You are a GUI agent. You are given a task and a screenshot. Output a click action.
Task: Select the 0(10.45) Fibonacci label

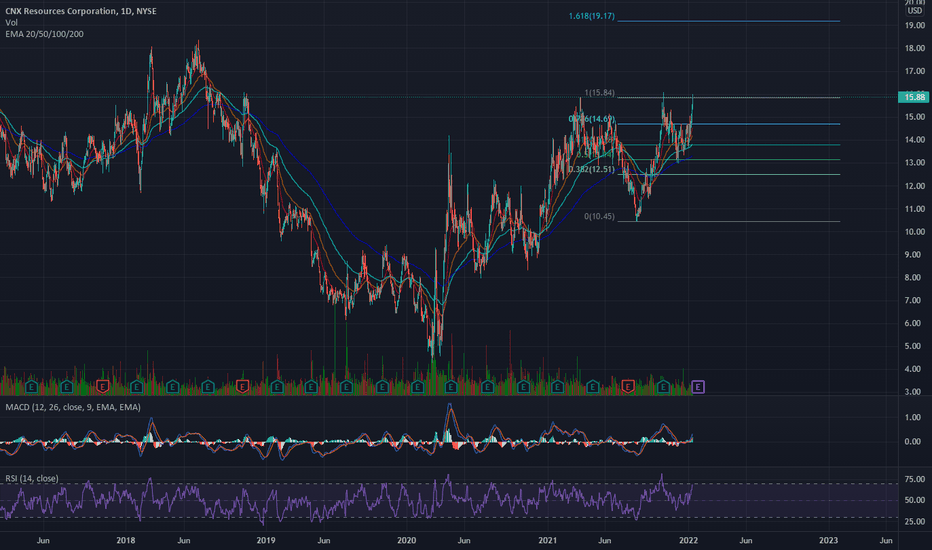coord(599,216)
